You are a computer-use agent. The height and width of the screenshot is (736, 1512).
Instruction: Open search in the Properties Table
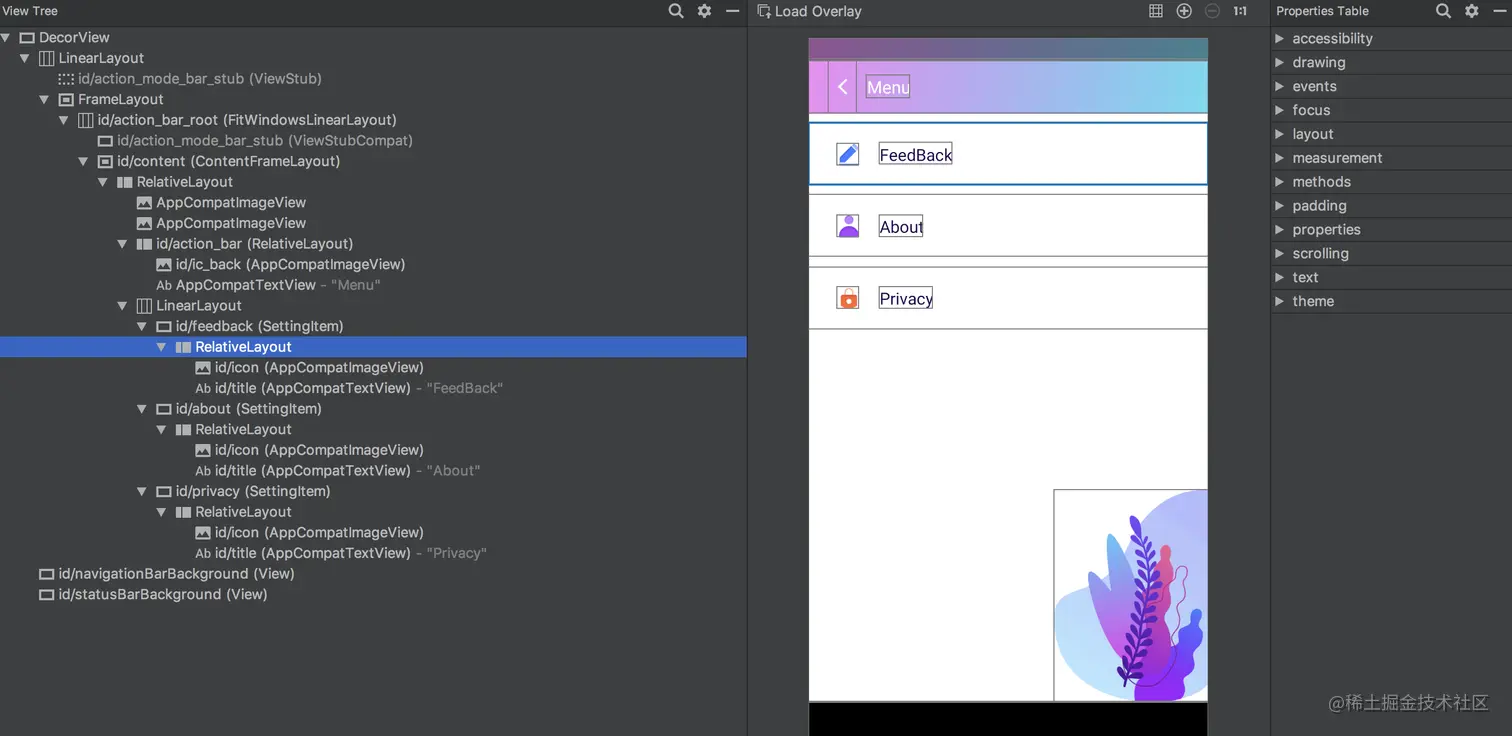click(1443, 11)
